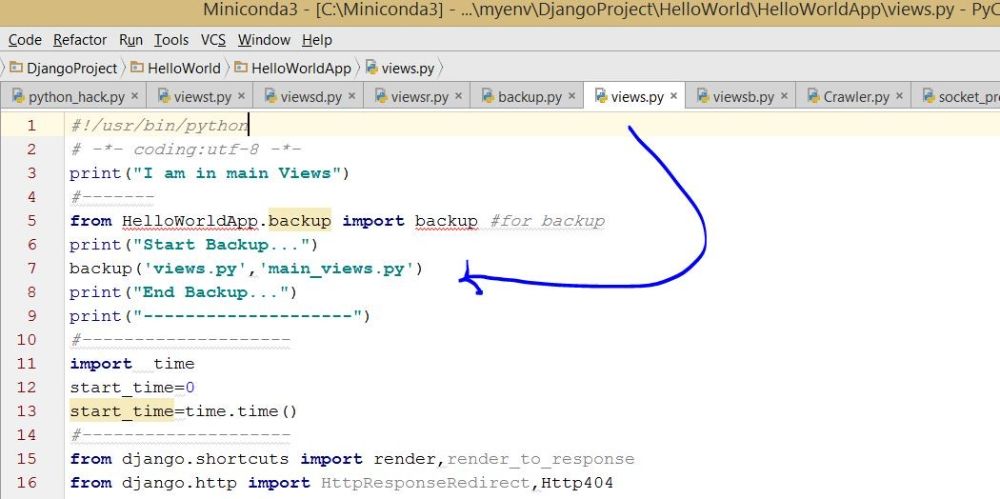Close the backup.py tab
1000x499 pixels.
tap(571, 96)
